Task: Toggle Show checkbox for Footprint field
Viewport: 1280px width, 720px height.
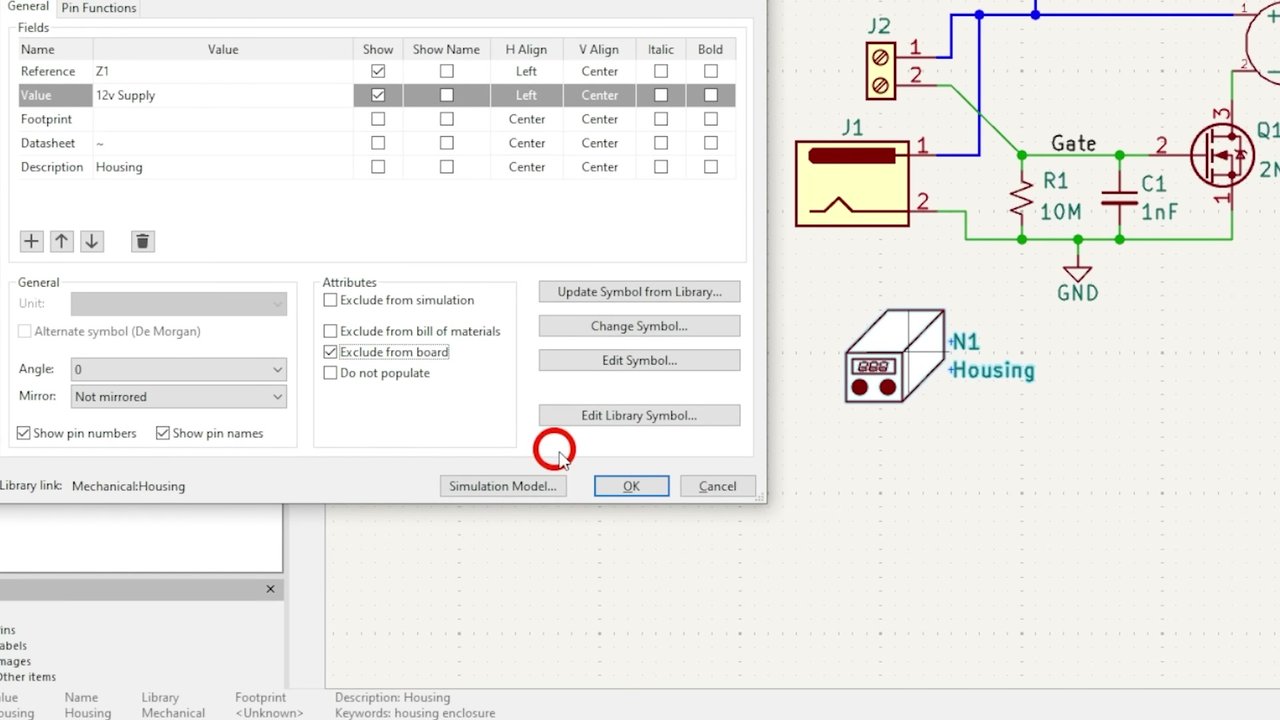Action: click(x=377, y=119)
